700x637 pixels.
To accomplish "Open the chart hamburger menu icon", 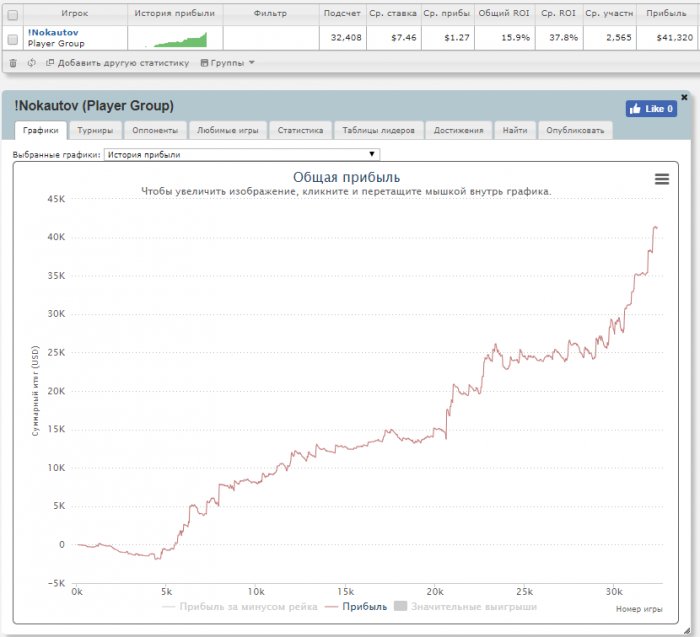I will [x=661, y=179].
